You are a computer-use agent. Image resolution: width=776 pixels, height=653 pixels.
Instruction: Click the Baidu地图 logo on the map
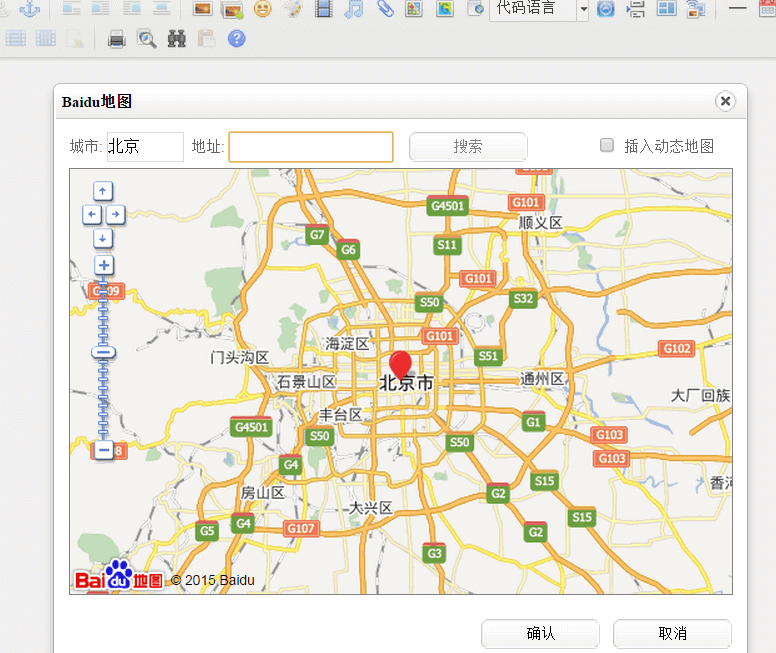(119, 576)
